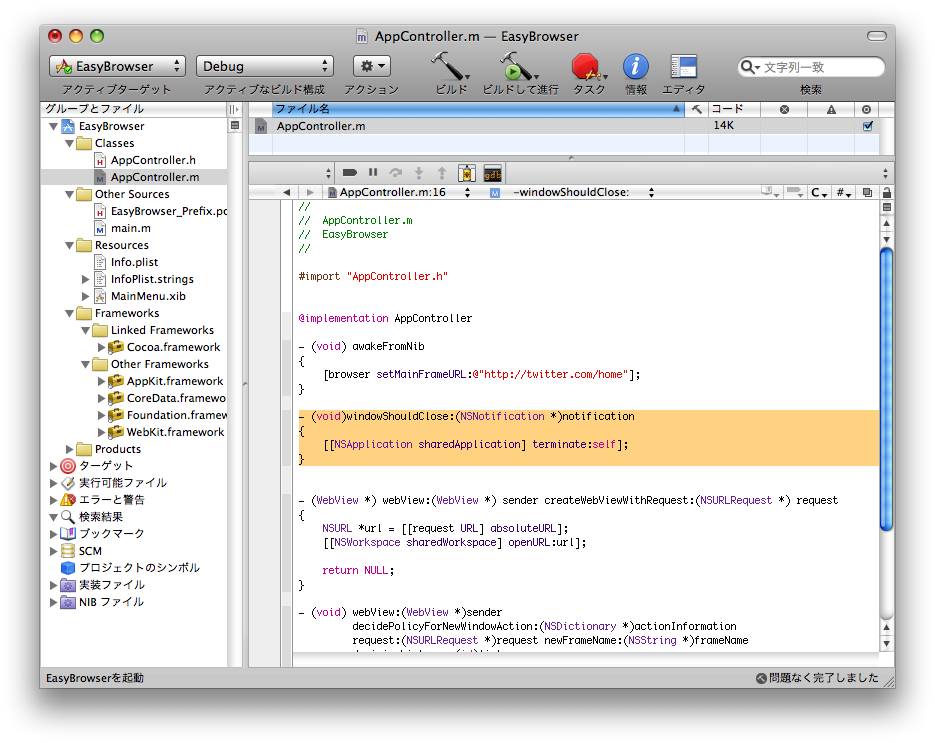Click the ファイル名 column header
The height and width of the screenshot is (743, 935).
(478, 109)
